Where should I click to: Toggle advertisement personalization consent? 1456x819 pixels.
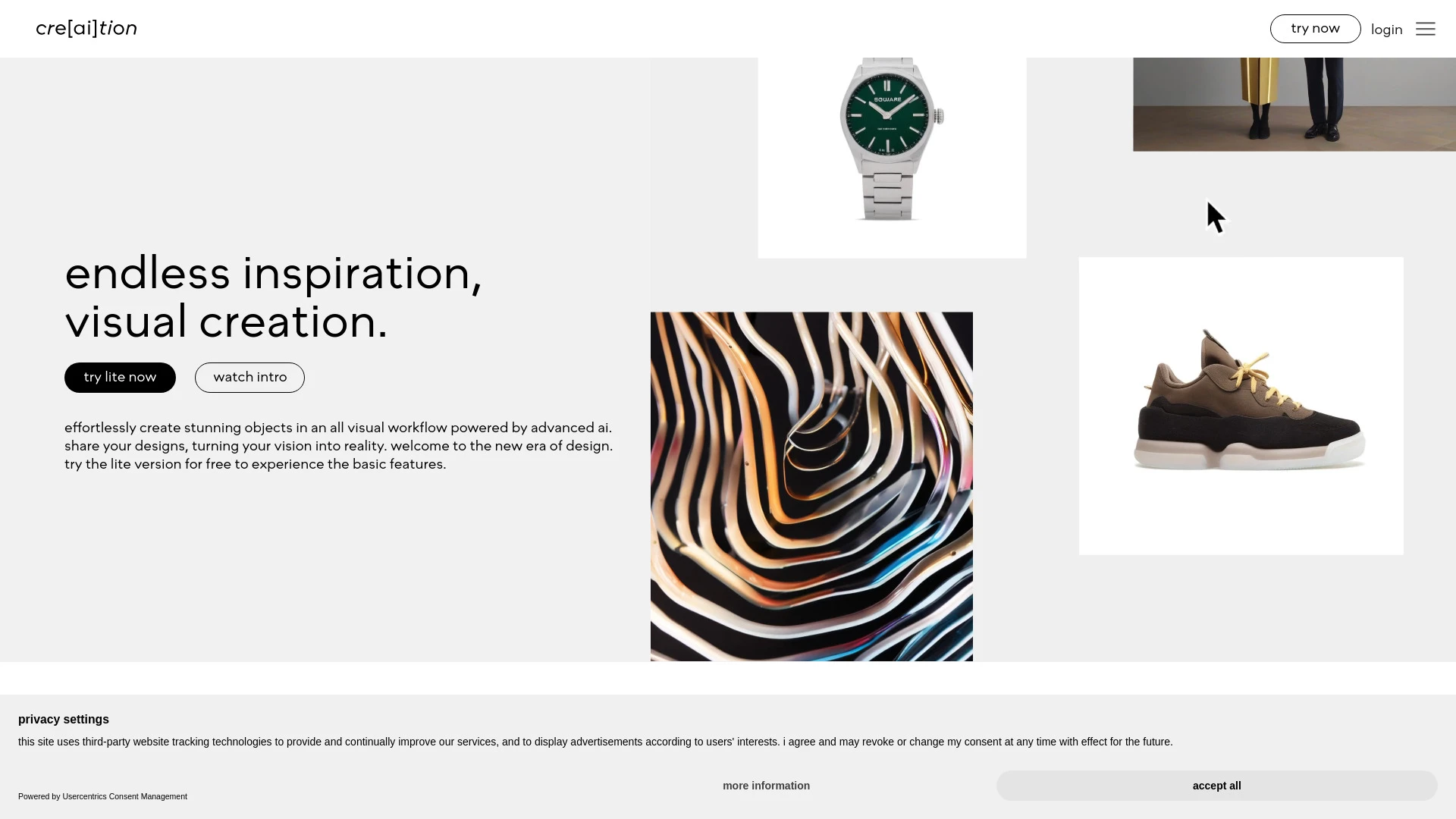(x=766, y=785)
